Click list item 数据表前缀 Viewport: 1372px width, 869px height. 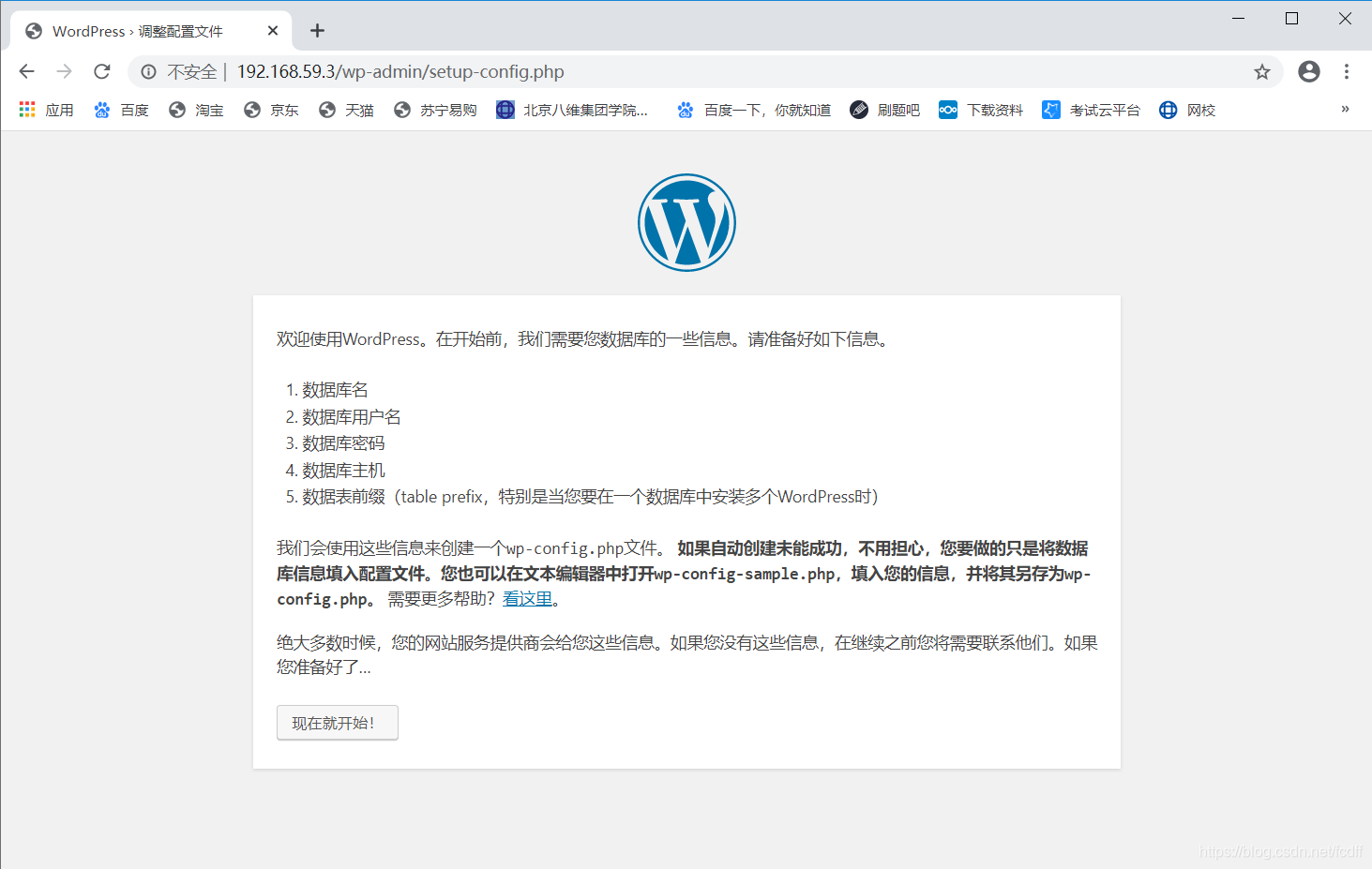pyautogui.click(x=590, y=497)
